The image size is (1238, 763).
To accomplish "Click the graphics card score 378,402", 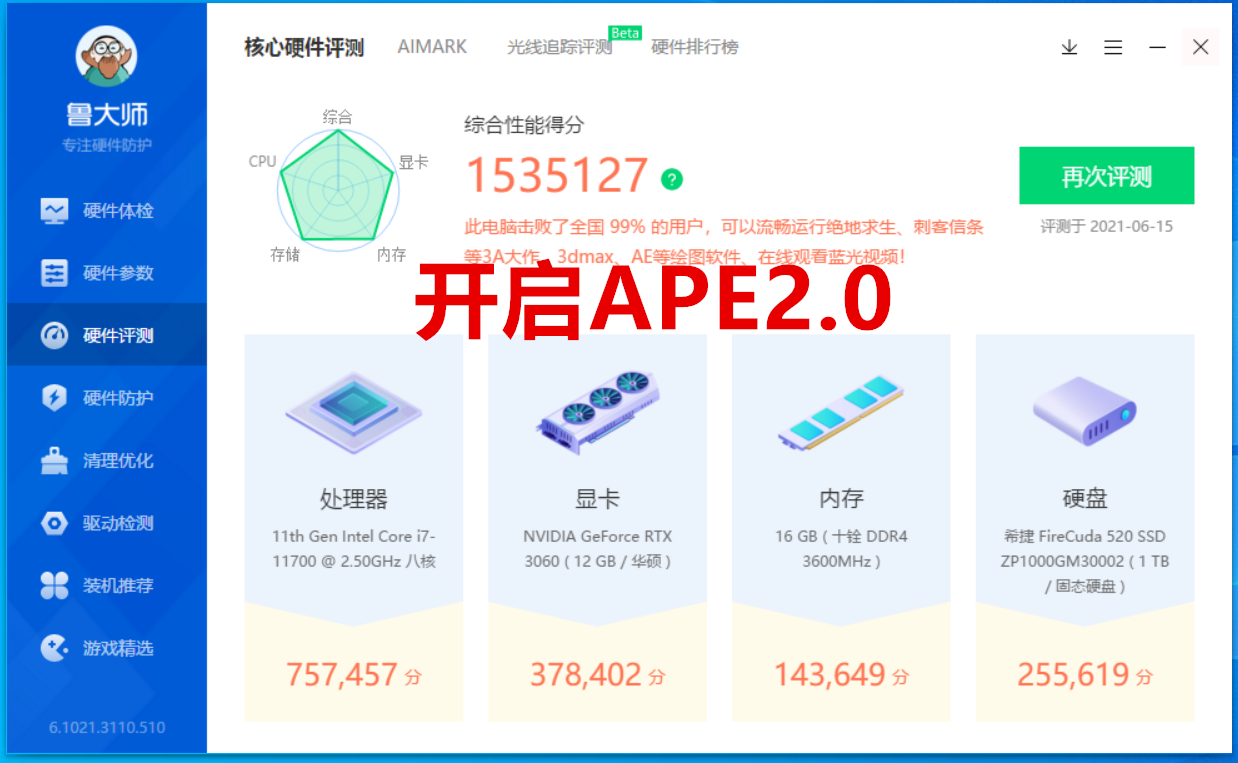I will [586, 675].
